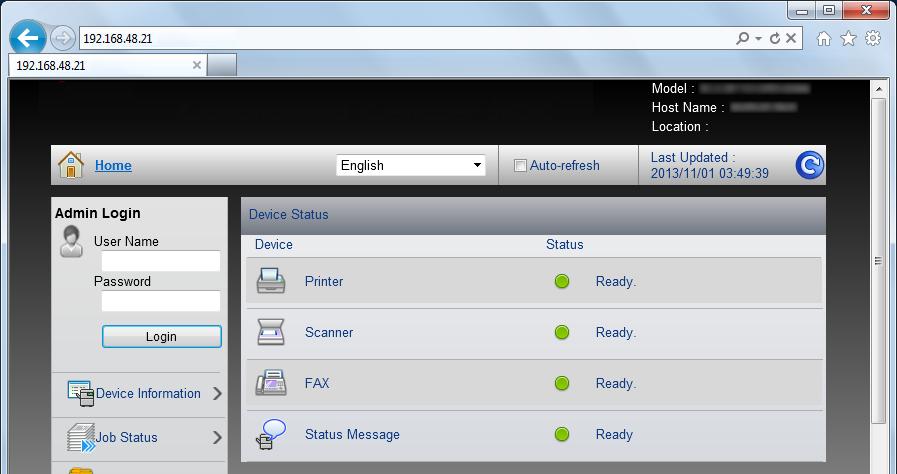Click the Scanner label text

(x=329, y=332)
